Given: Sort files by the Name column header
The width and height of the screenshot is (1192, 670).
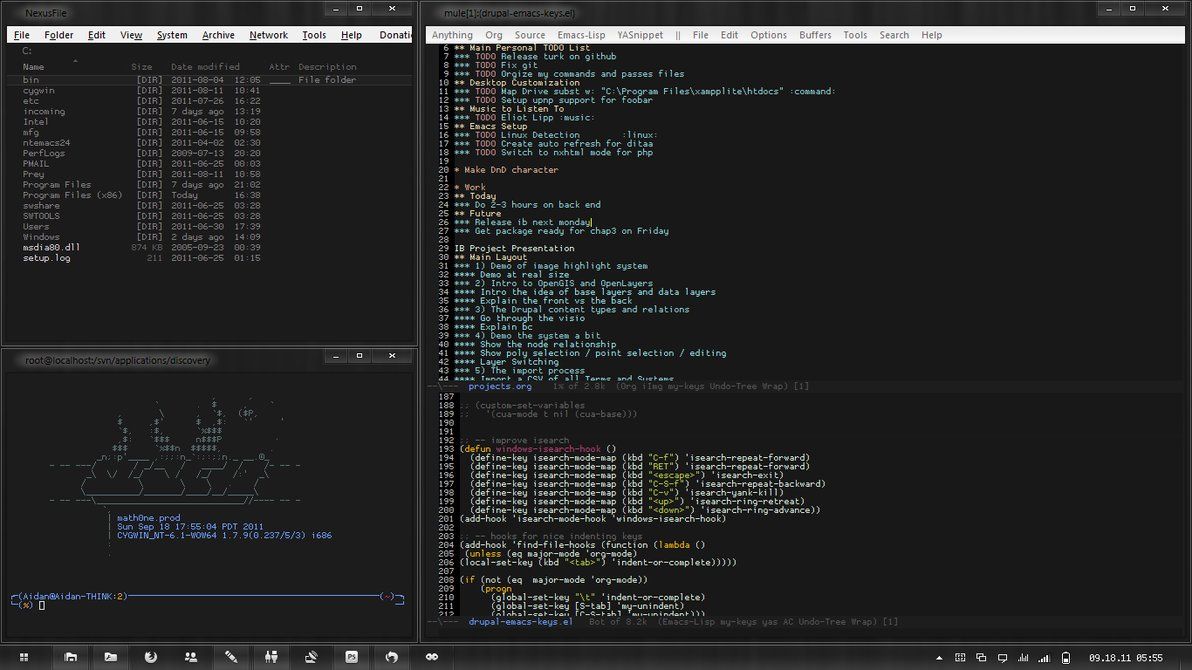Looking at the screenshot, I should click(34, 67).
